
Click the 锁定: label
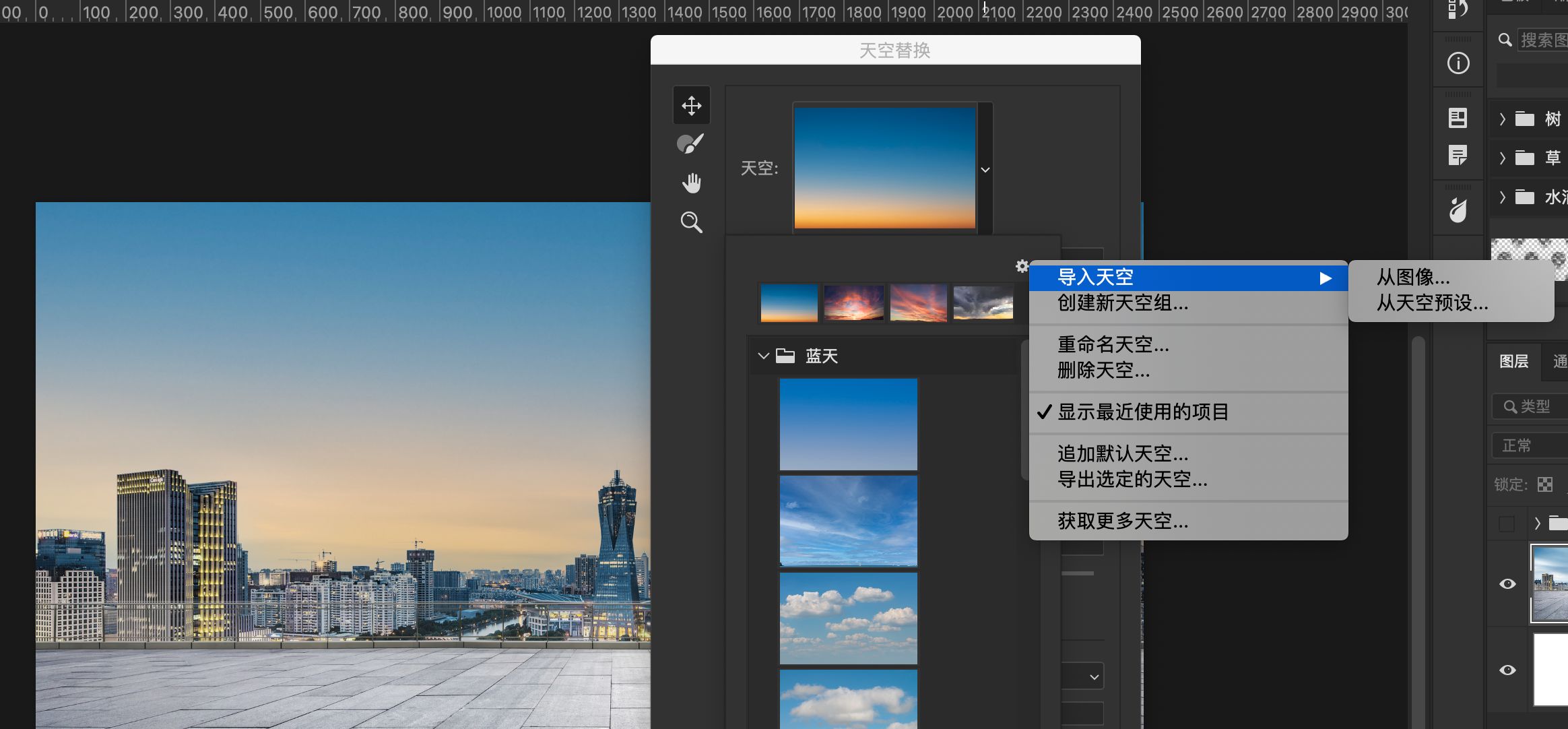[x=1511, y=484]
